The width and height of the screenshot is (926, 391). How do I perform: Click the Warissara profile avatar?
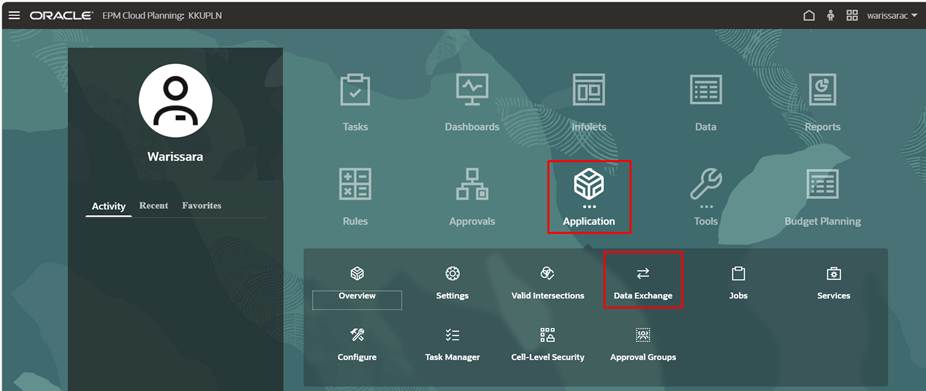point(175,100)
